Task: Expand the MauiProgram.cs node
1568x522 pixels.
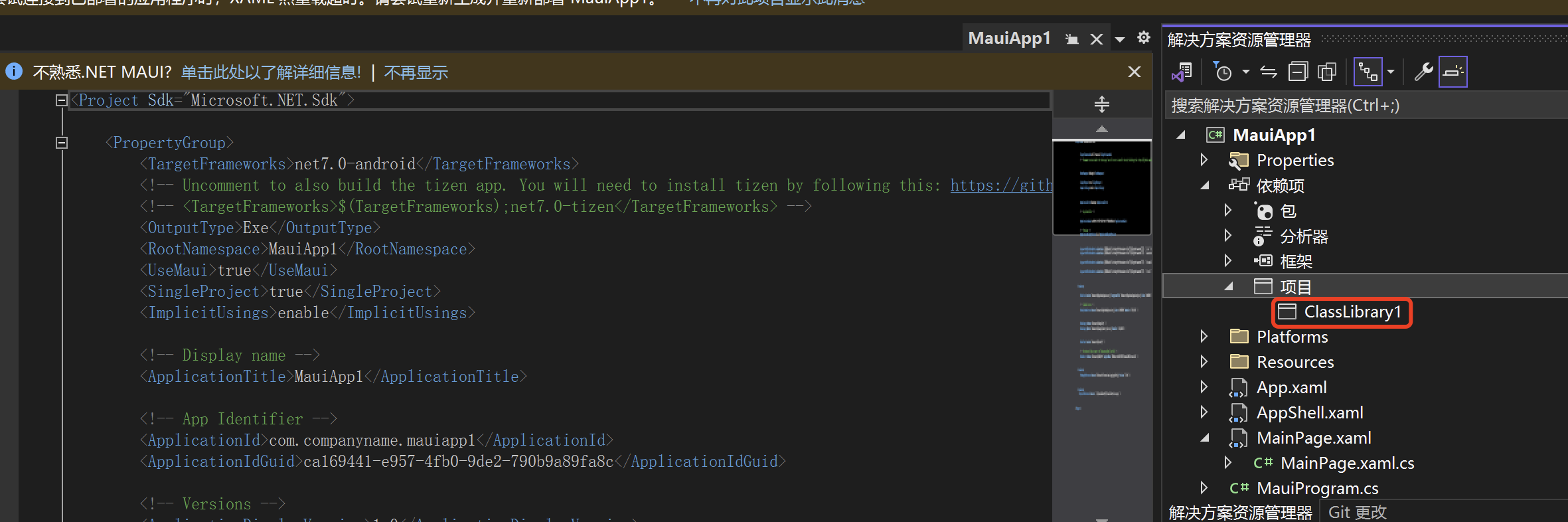Action: (1204, 488)
